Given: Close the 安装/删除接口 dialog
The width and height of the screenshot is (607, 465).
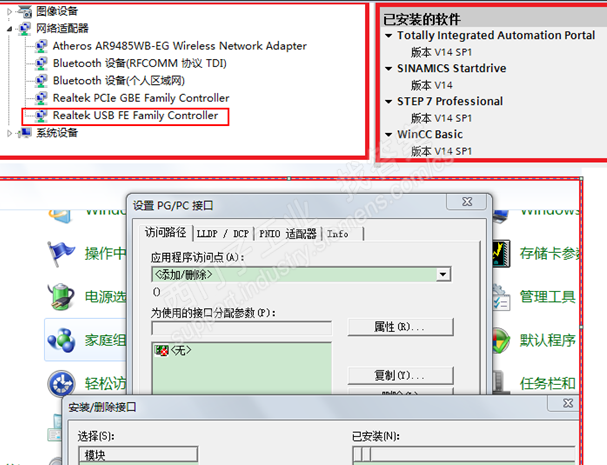Looking at the screenshot, I should point(568,403).
